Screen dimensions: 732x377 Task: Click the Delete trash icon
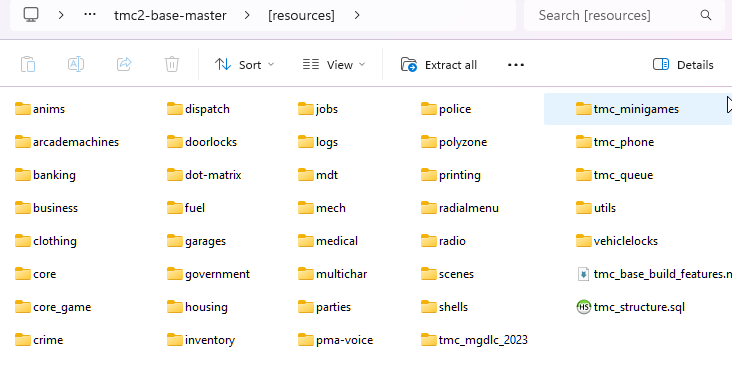click(x=172, y=64)
